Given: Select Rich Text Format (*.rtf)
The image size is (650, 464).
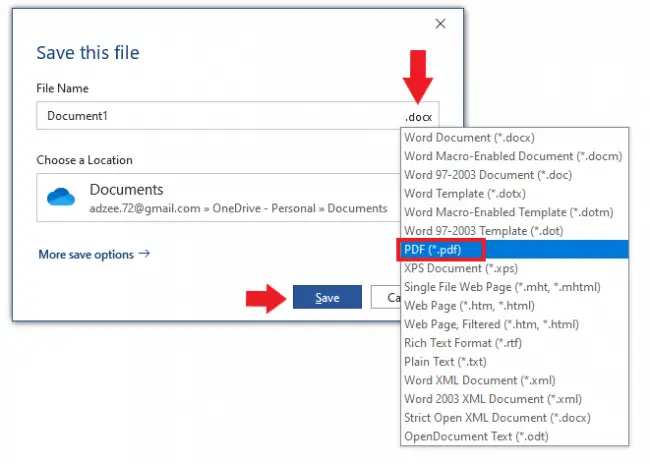Looking at the screenshot, I should coord(514,343).
